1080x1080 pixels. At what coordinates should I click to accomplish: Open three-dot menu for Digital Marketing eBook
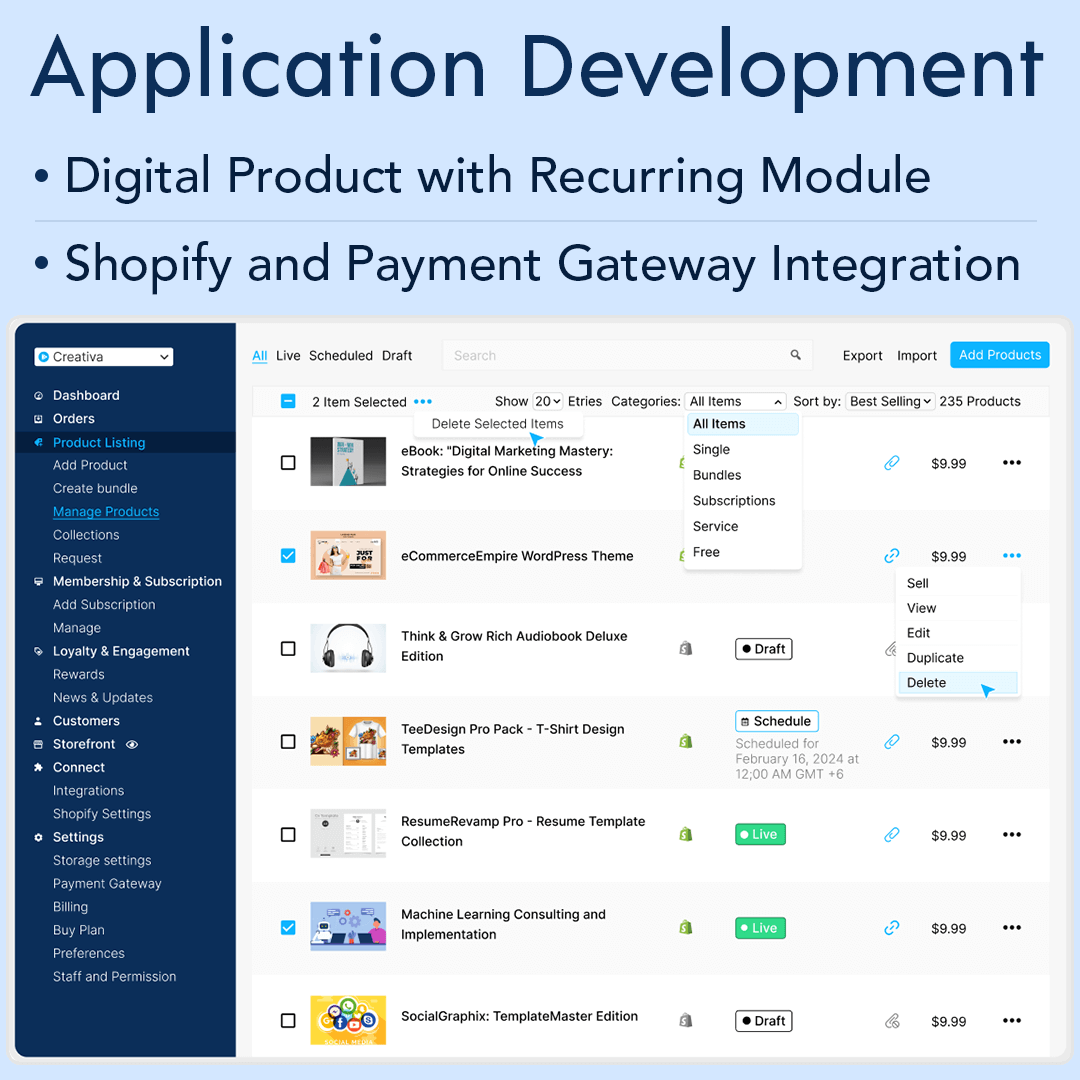point(1012,463)
